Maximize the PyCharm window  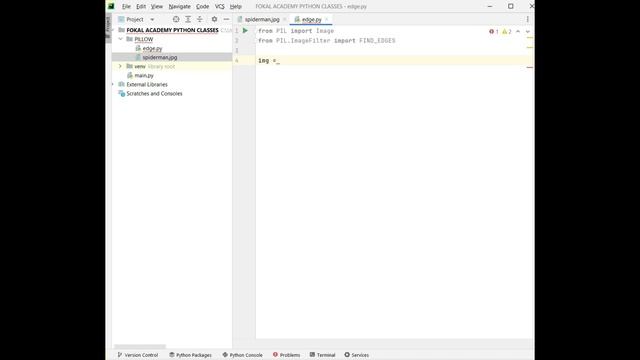tap(511, 6)
